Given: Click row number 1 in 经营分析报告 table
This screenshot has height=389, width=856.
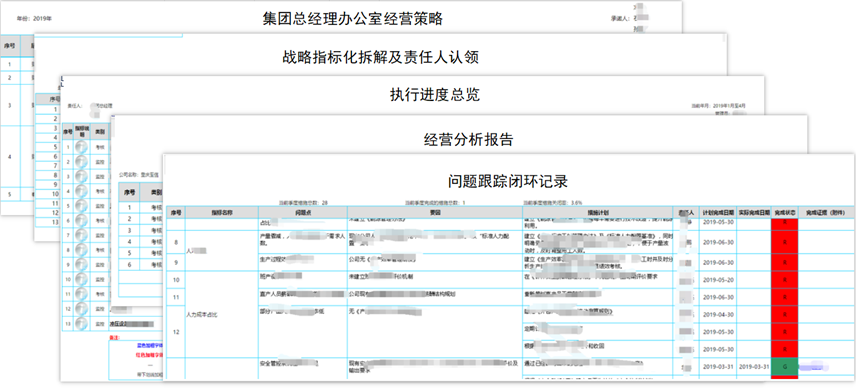Looking at the screenshot, I should click(129, 207).
